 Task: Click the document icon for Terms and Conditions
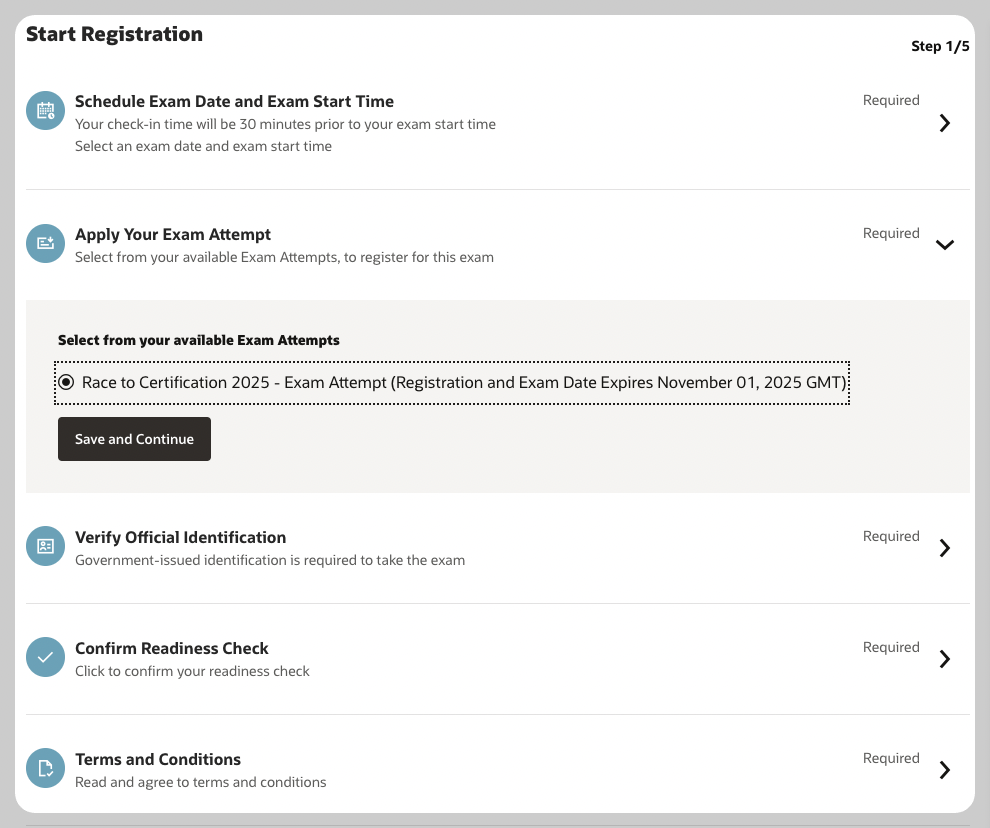pos(45,768)
